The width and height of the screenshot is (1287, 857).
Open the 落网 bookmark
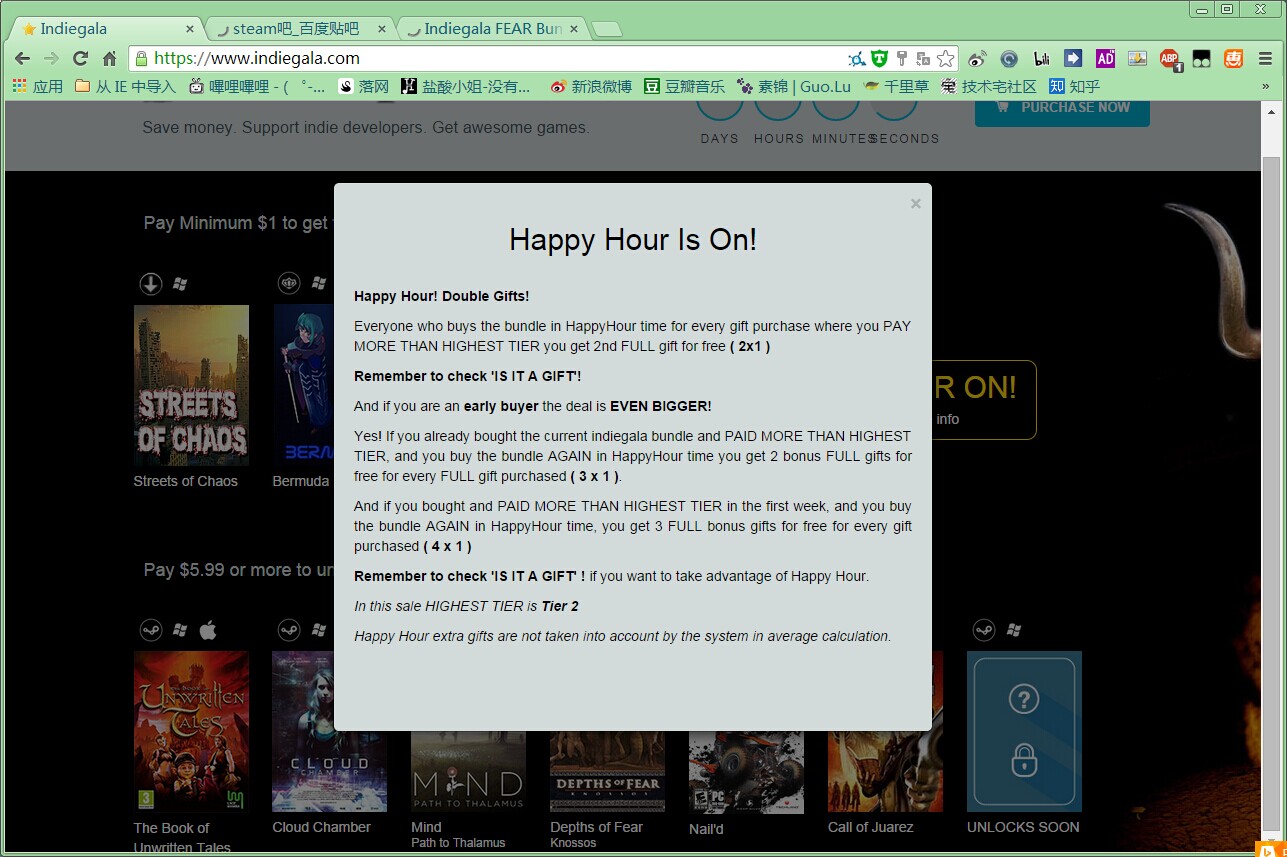[363, 87]
